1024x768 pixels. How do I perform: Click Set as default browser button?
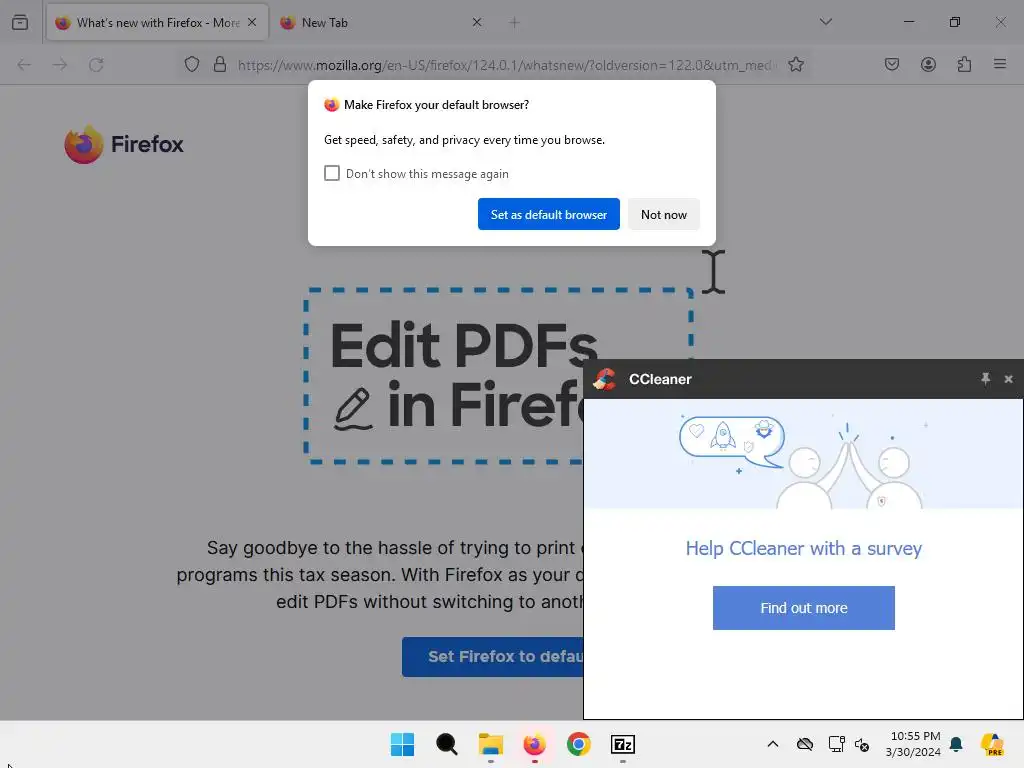pyautogui.click(x=549, y=214)
